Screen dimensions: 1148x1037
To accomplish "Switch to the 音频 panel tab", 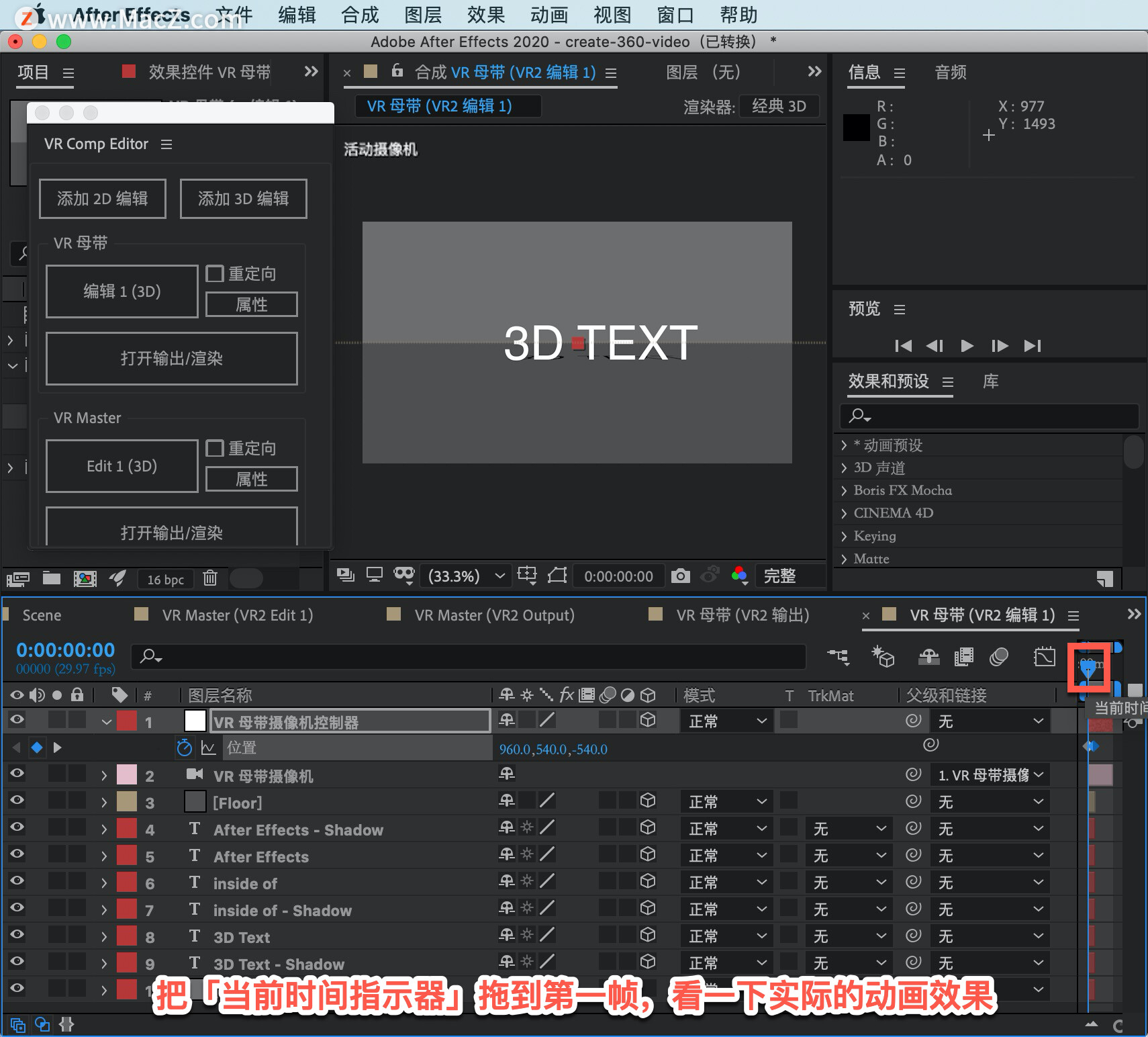I will click(951, 73).
